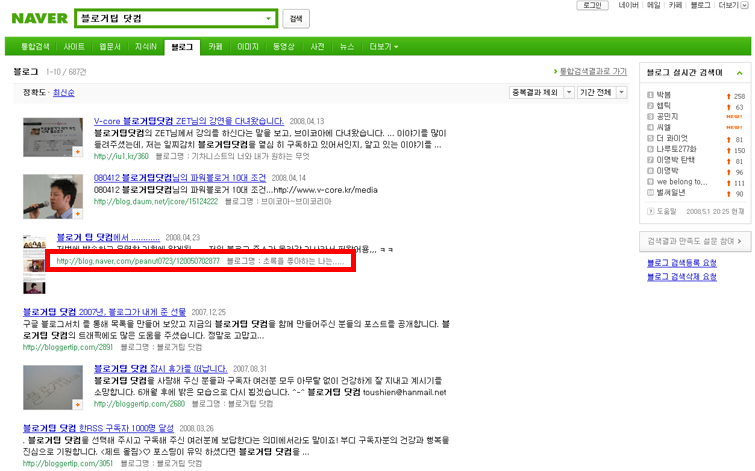Click the plus icon on the 휴가 thumbnail

point(77,405)
